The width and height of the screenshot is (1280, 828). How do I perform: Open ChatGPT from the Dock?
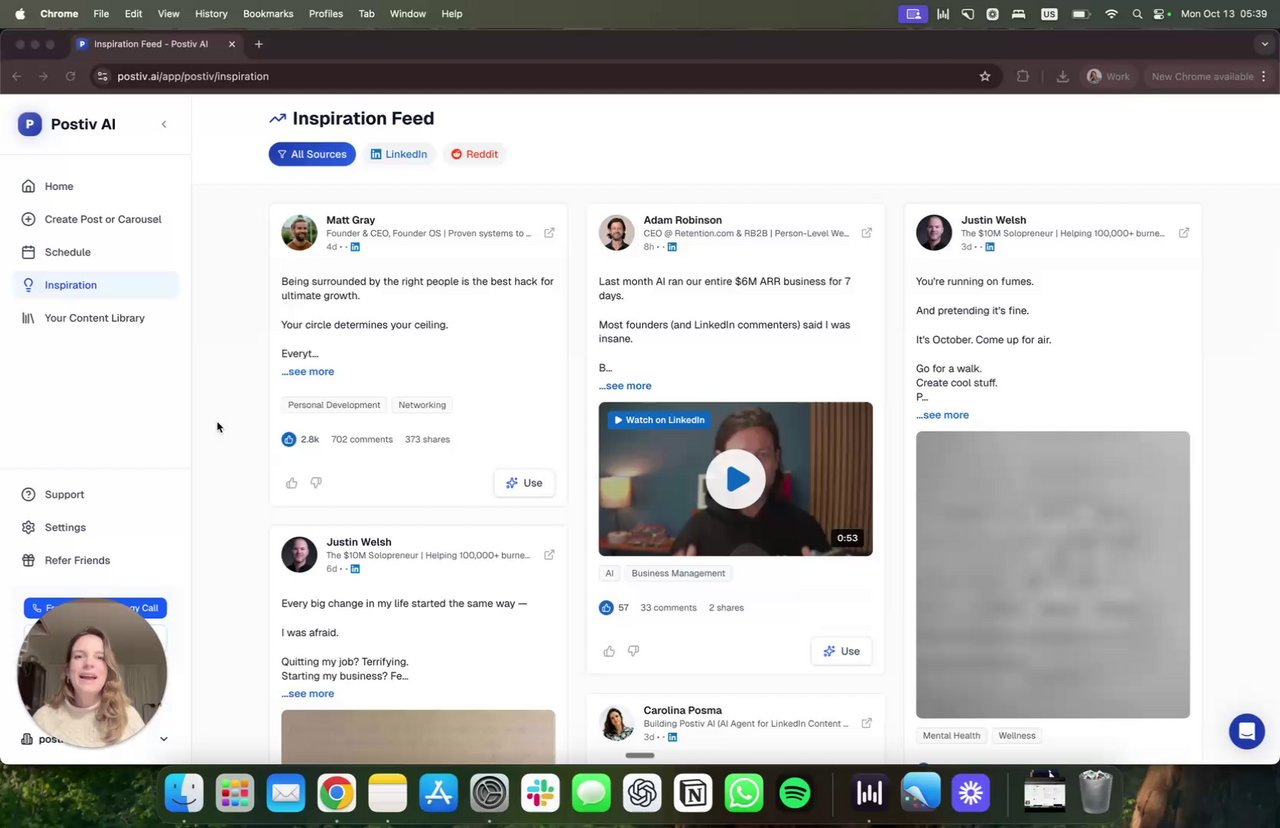click(642, 793)
